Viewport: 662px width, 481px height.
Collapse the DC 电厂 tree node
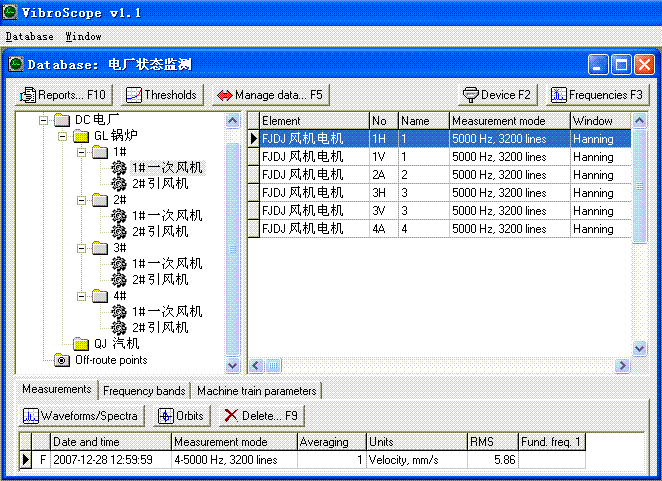click(x=43, y=120)
